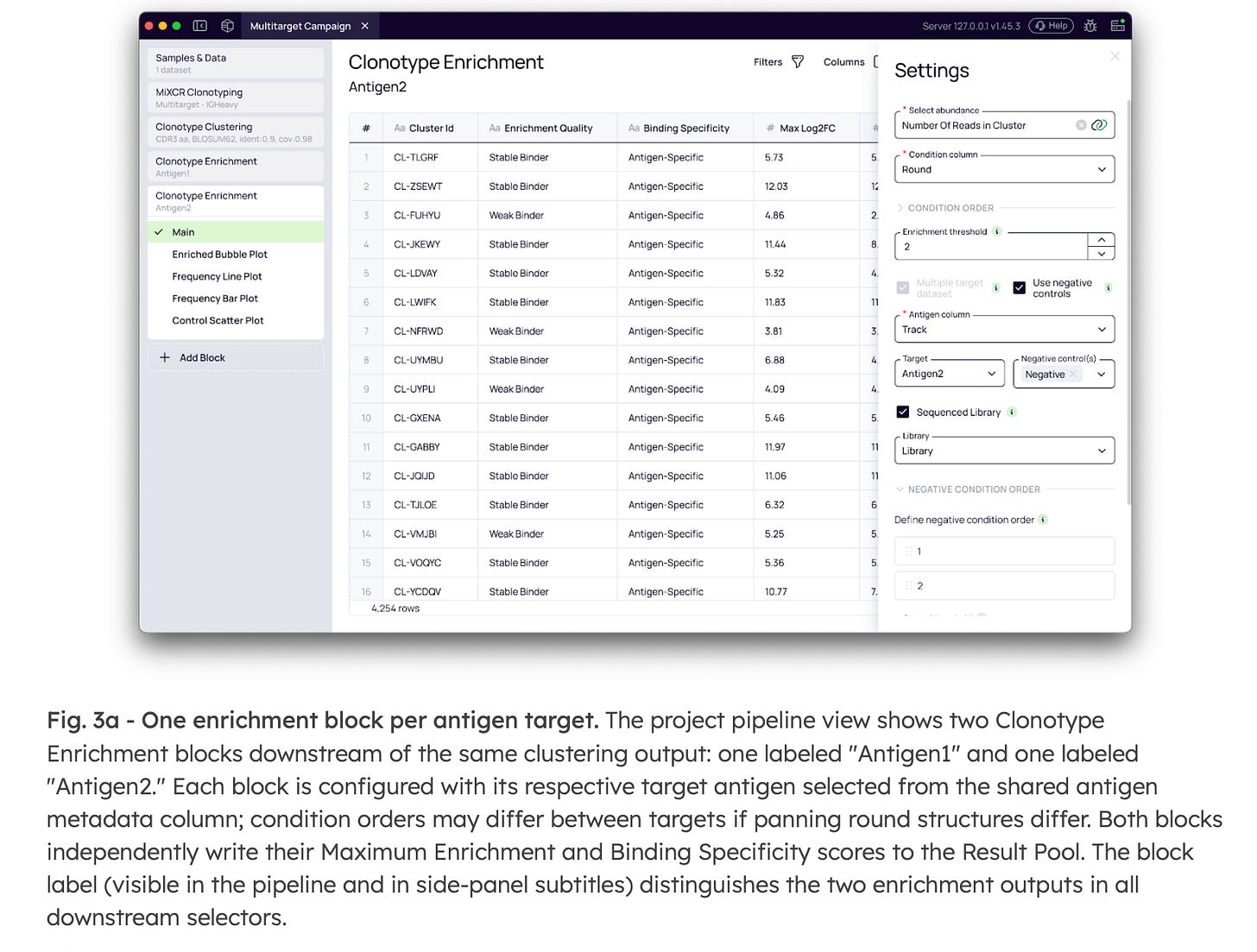Show info for Sequenced Library
This screenshot has height=952, width=1257.
click(x=1012, y=412)
